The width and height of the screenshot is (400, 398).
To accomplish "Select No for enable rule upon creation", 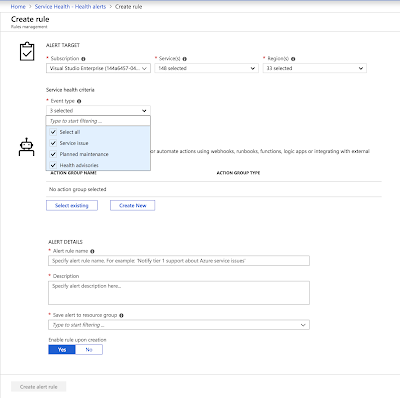I will [x=89, y=350].
